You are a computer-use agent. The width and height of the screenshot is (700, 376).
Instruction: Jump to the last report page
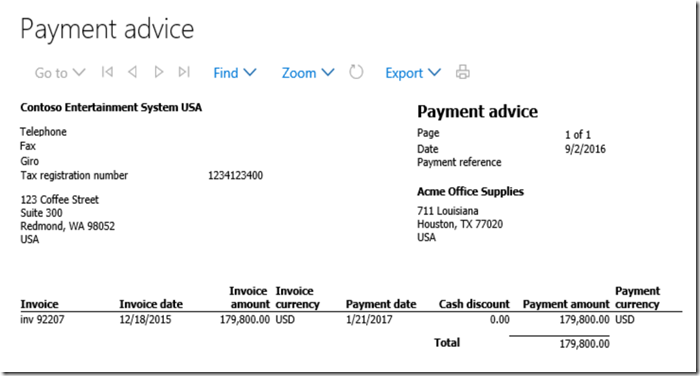[184, 72]
